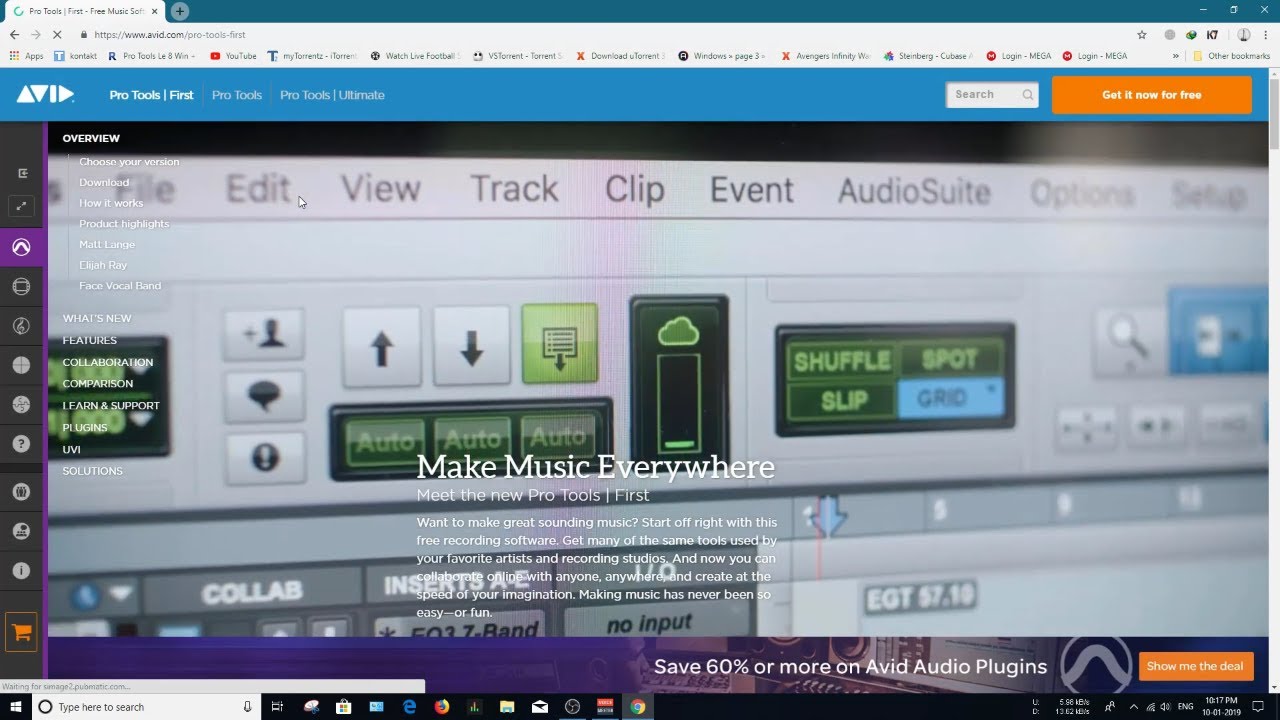
Task: Open the Steinberg - Cubase bookmark
Action: click(x=928, y=56)
